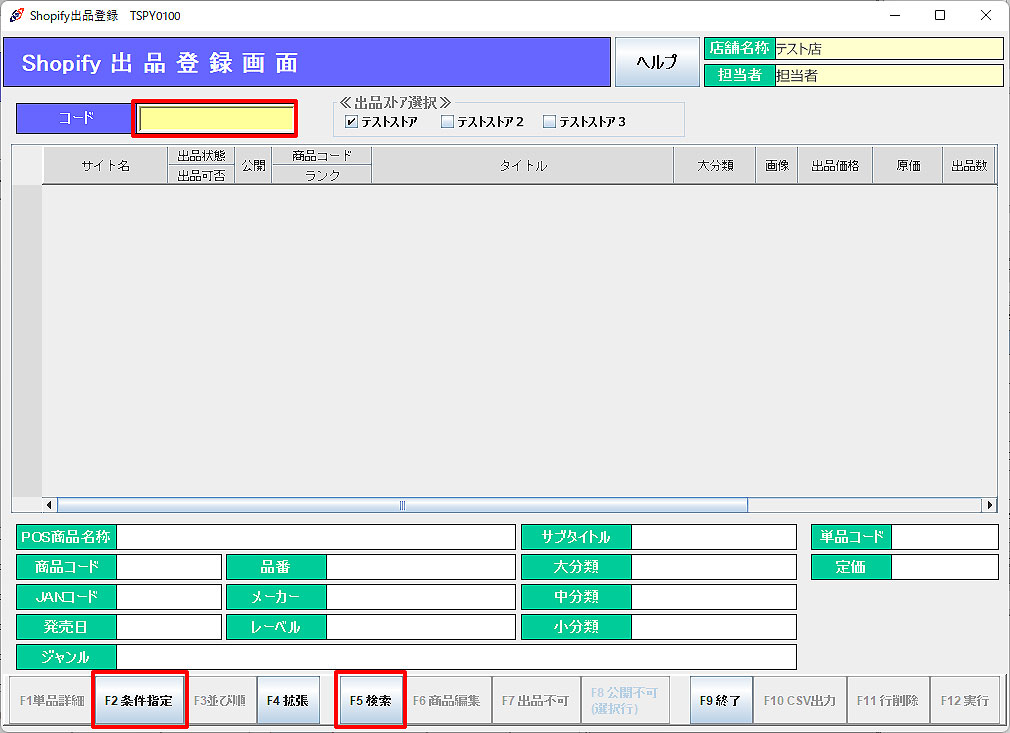Click the horizontal scrollbar right arrow
This screenshot has height=733, width=1010.
point(989,505)
